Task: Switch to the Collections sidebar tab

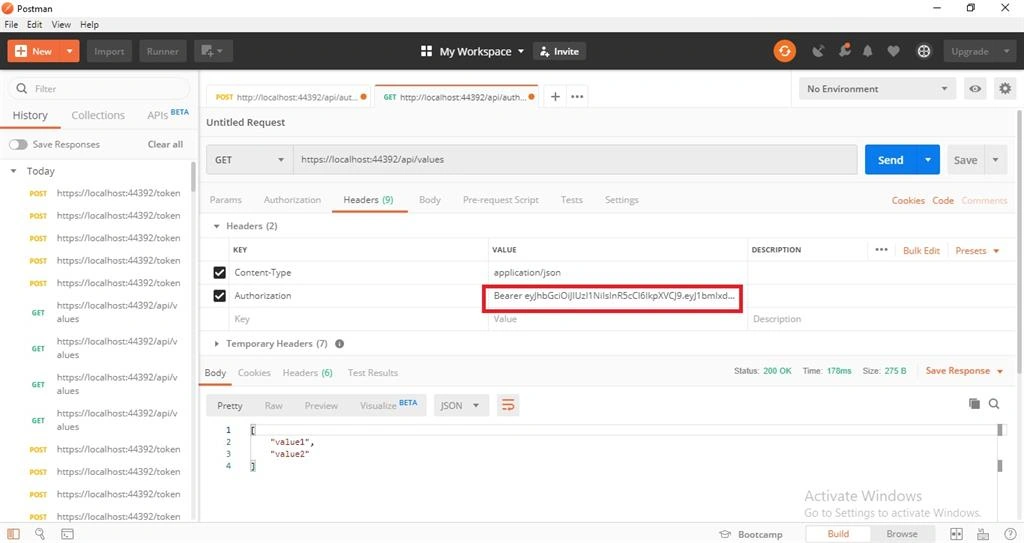Action: click(98, 115)
